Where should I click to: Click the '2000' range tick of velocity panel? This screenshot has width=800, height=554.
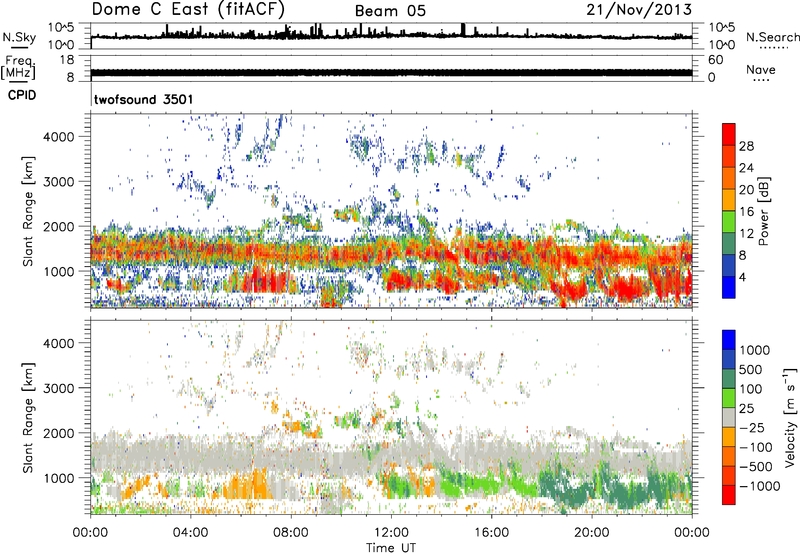59,433
